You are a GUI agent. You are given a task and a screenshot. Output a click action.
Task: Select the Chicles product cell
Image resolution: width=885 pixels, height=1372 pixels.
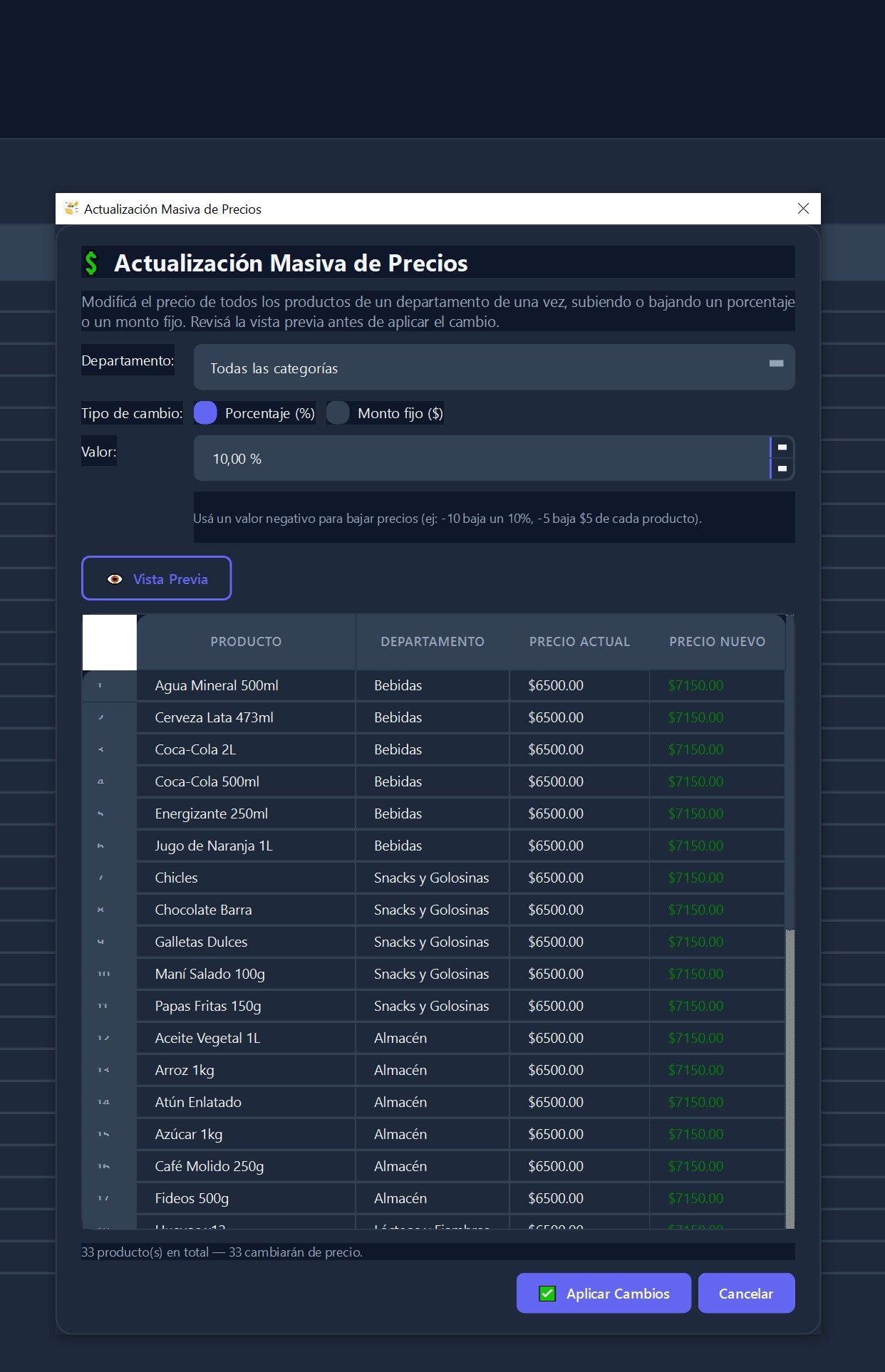(246, 878)
